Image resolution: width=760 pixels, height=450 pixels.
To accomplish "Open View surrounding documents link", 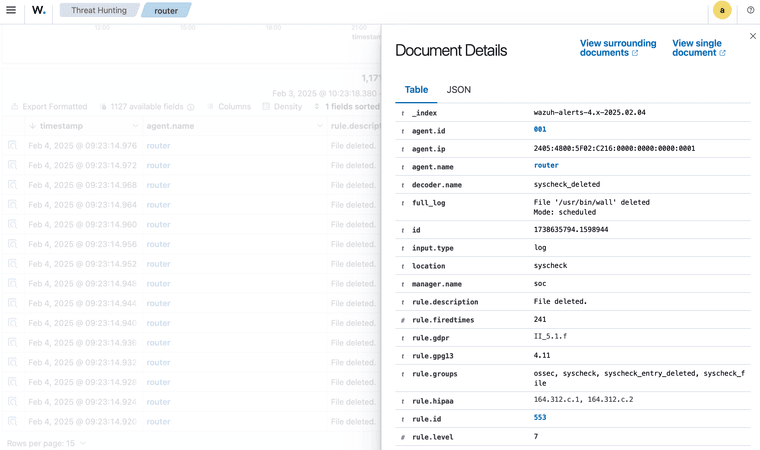I will [x=618, y=48].
